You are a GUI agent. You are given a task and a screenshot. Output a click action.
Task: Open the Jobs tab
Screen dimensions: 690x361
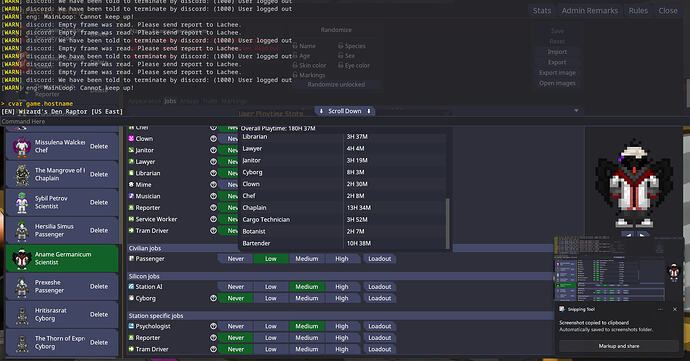point(170,101)
